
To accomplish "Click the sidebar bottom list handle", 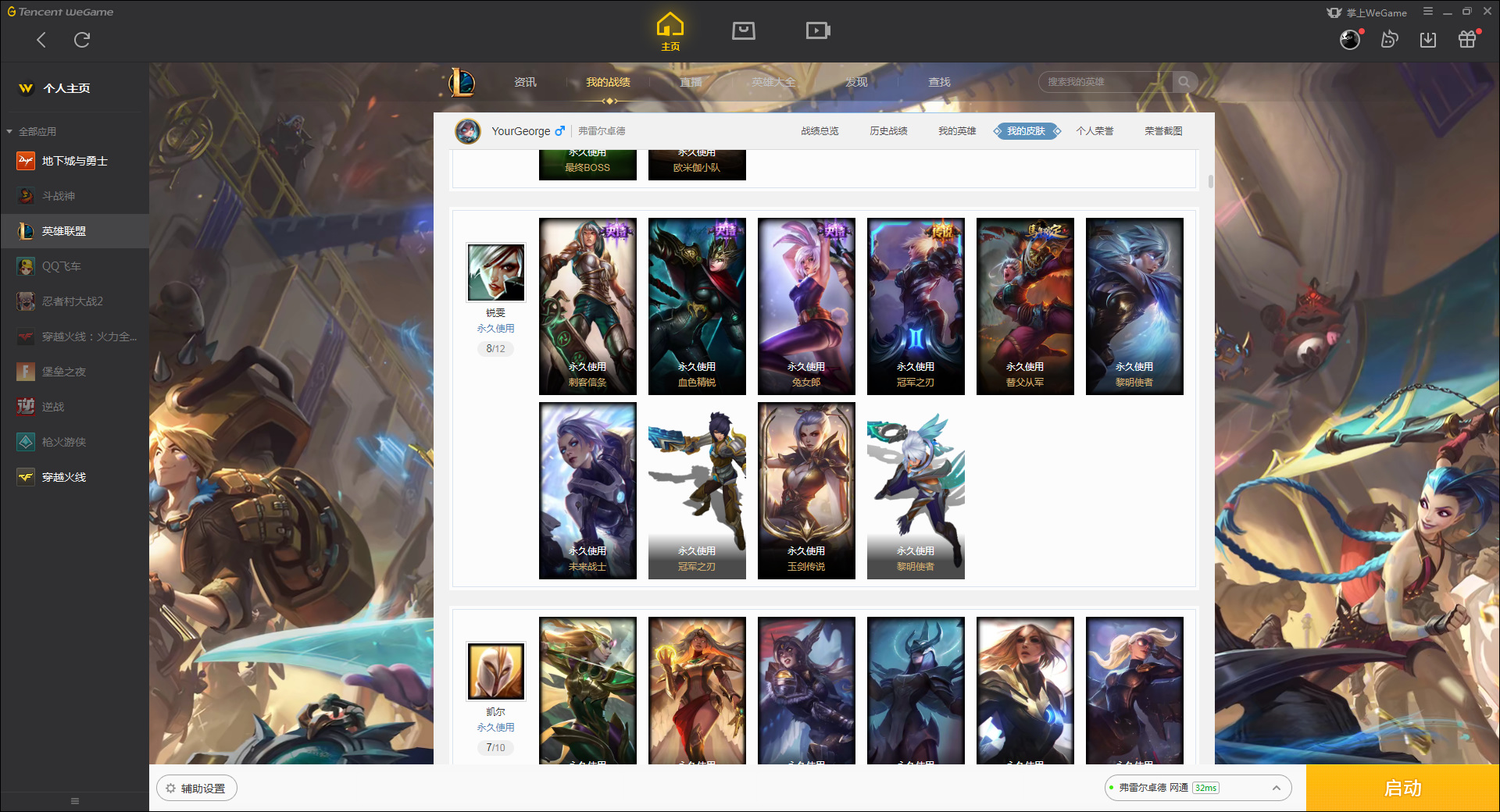I will tap(75, 801).
